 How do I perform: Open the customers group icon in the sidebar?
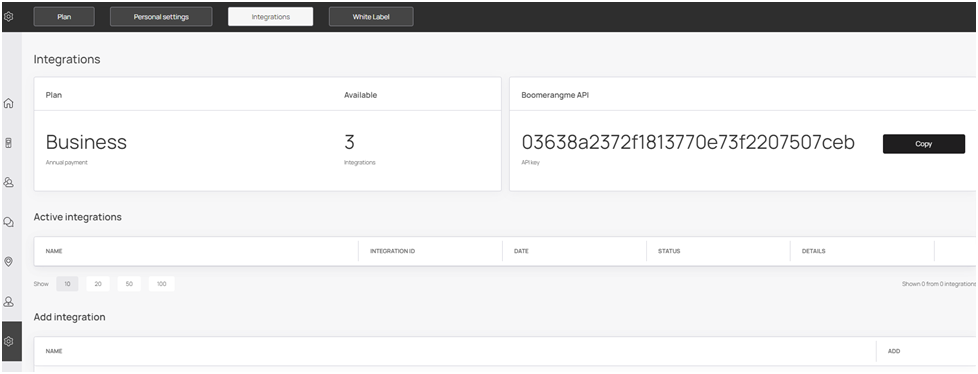[9, 183]
